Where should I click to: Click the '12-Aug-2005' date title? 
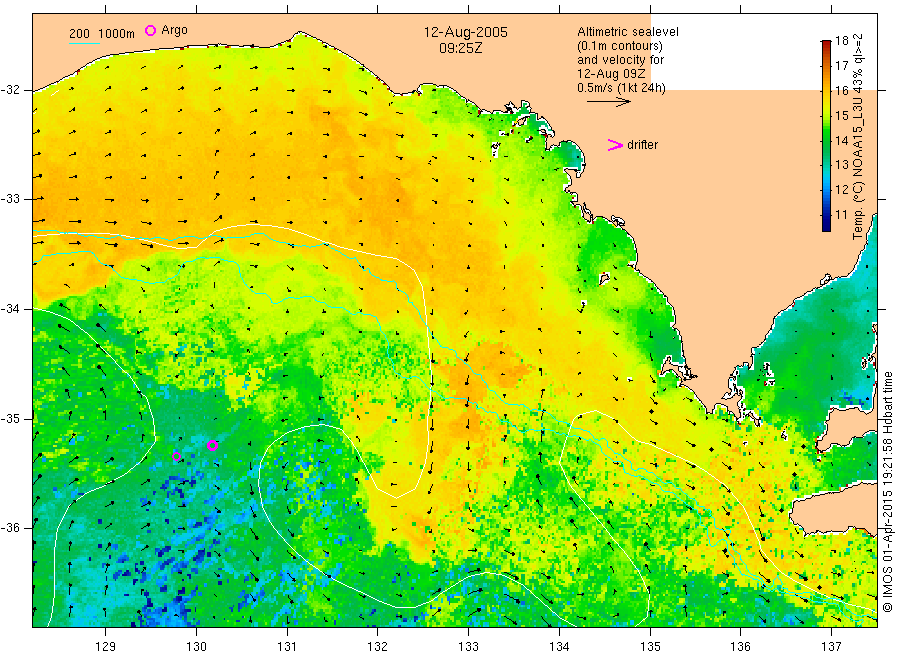[x=465, y=32]
